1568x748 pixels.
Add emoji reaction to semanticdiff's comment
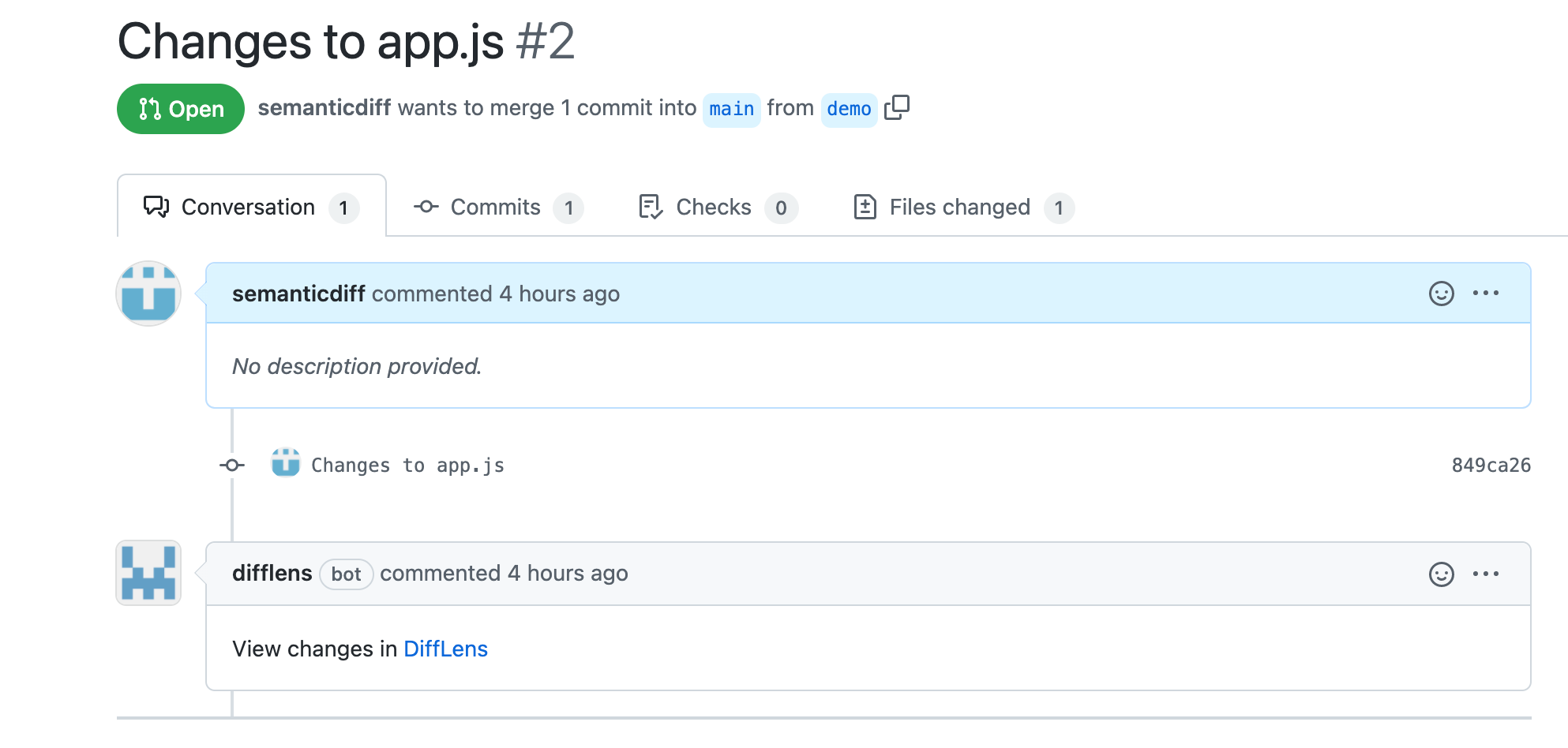coord(1442,294)
